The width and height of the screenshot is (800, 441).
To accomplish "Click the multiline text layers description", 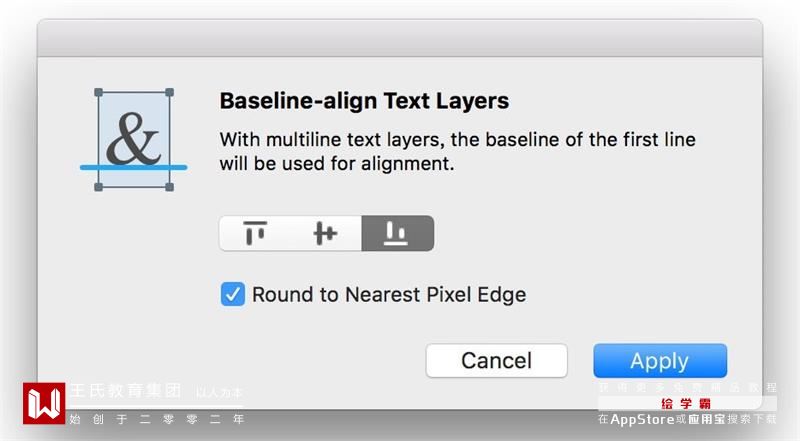I will [457, 150].
